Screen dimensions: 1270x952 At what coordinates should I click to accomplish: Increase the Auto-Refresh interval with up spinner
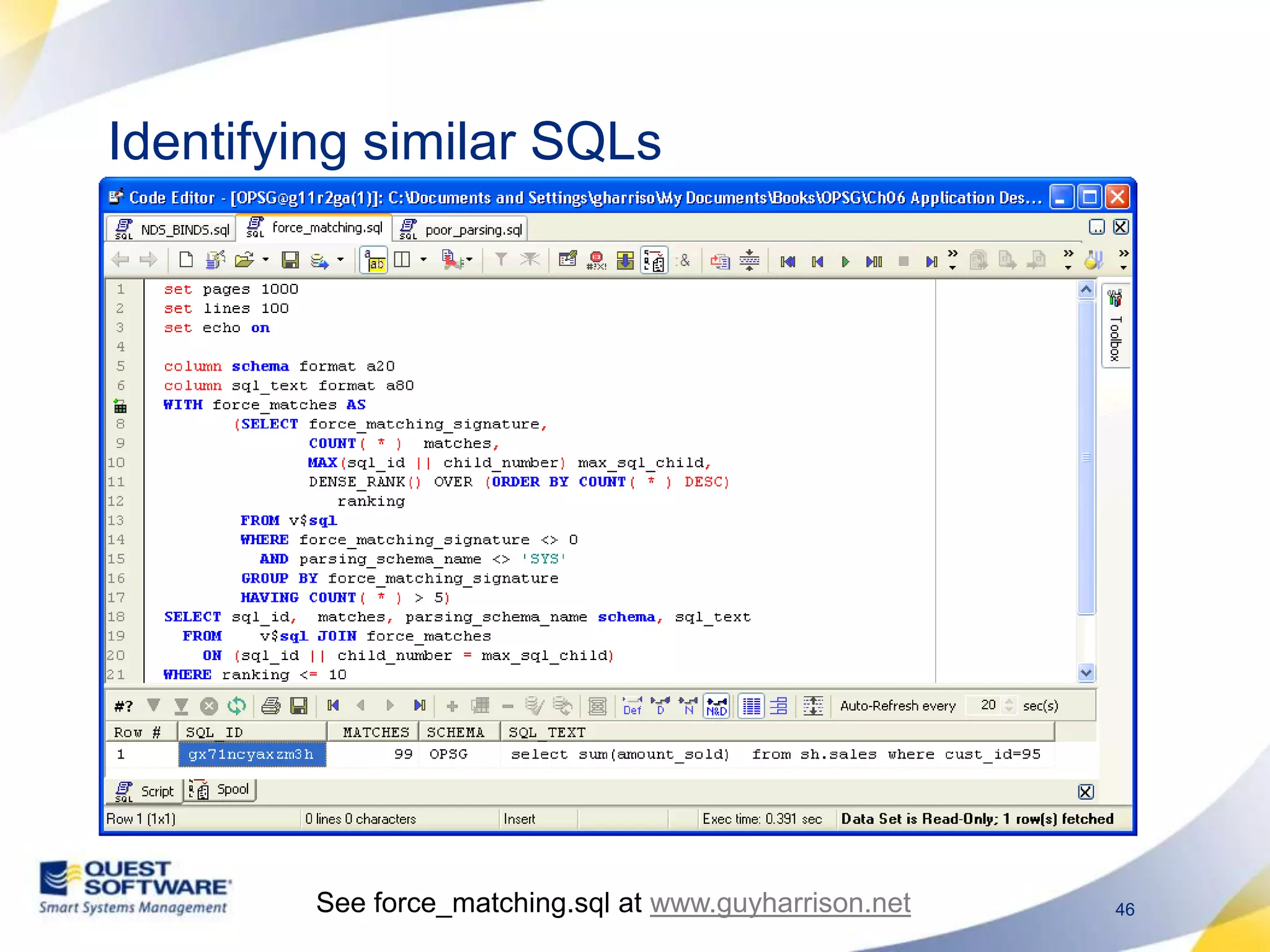point(1010,701)
